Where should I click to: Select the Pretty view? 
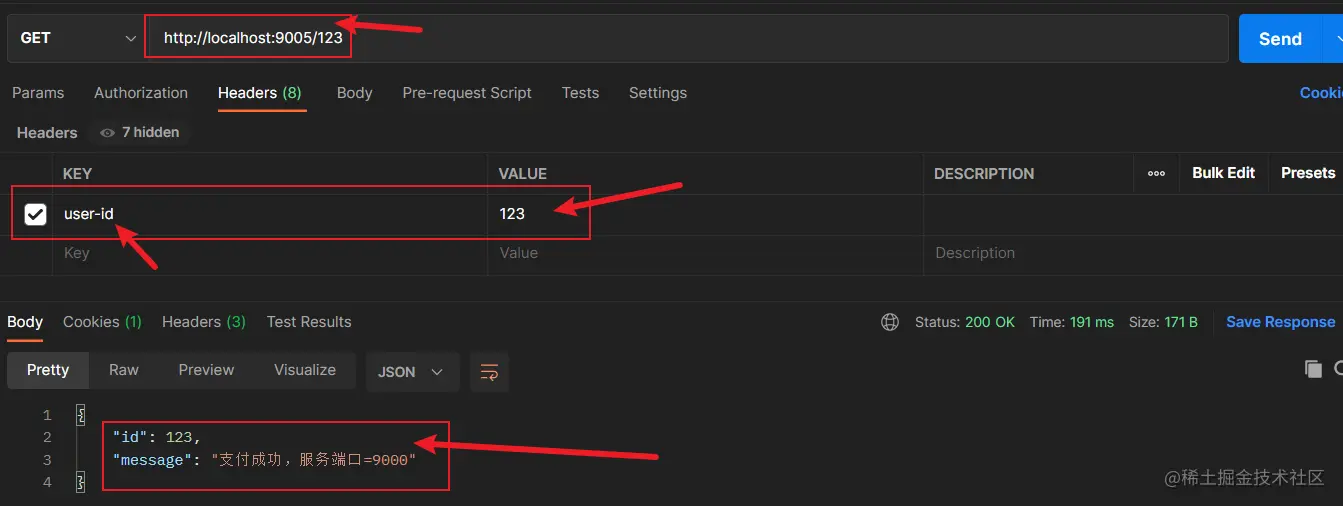coord(48,370)
